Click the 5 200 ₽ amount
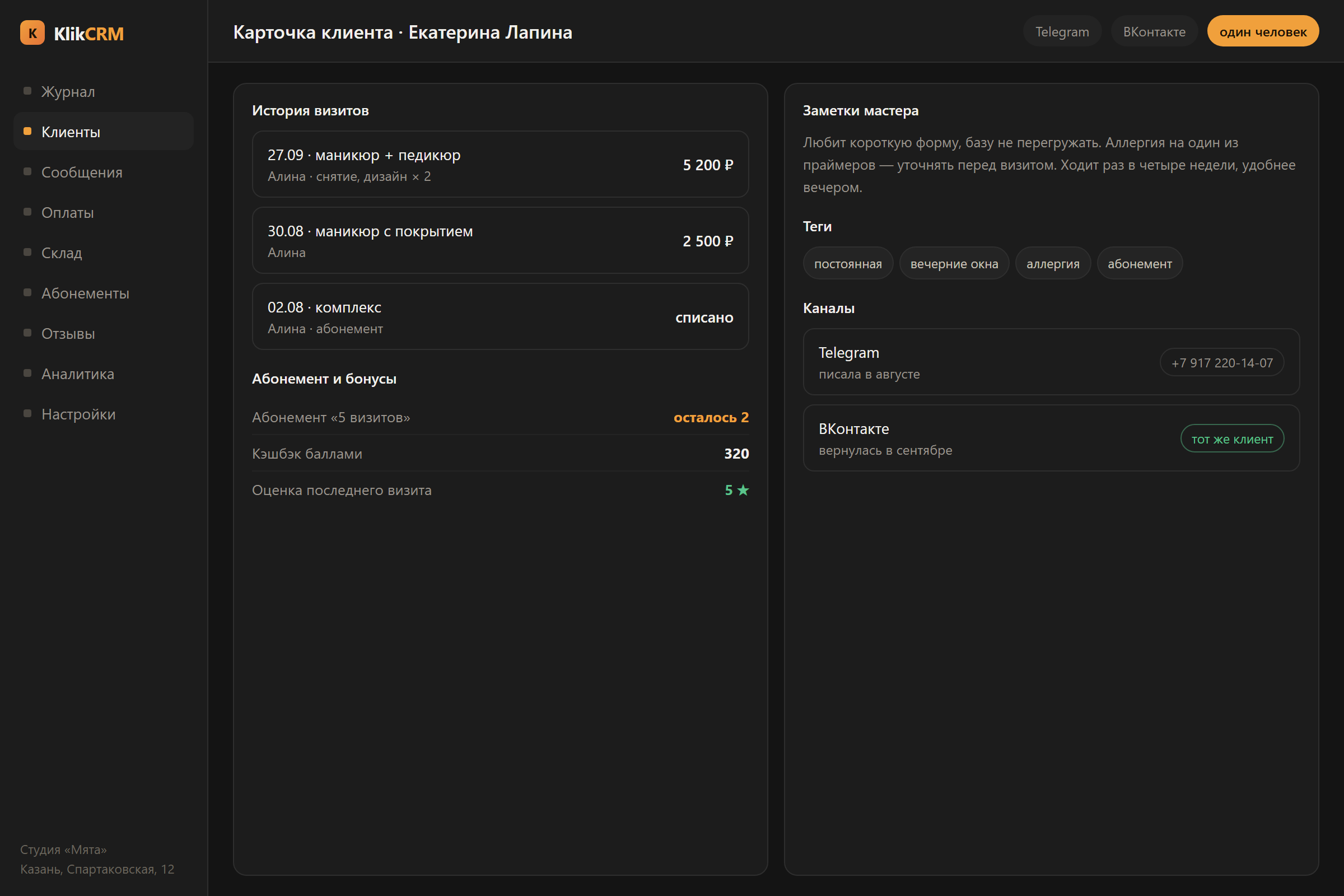This screenshot has width=1344, height=896. (x=707, y=165)
